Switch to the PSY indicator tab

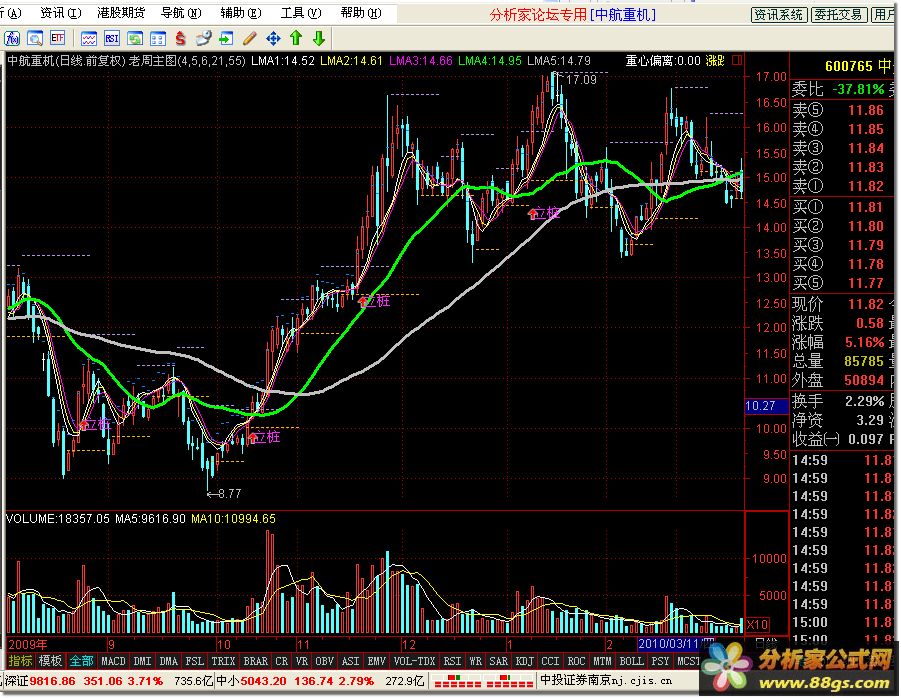point(660,661)
